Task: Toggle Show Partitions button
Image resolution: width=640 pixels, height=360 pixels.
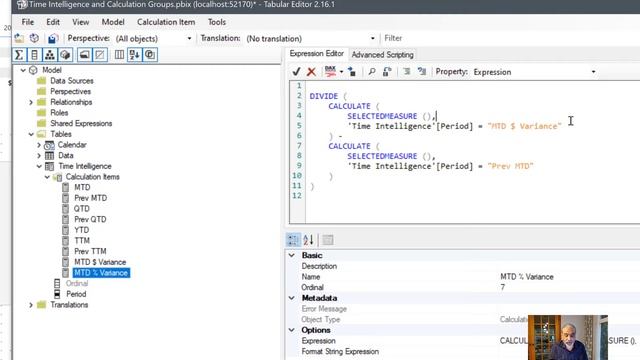Action: 65,55
